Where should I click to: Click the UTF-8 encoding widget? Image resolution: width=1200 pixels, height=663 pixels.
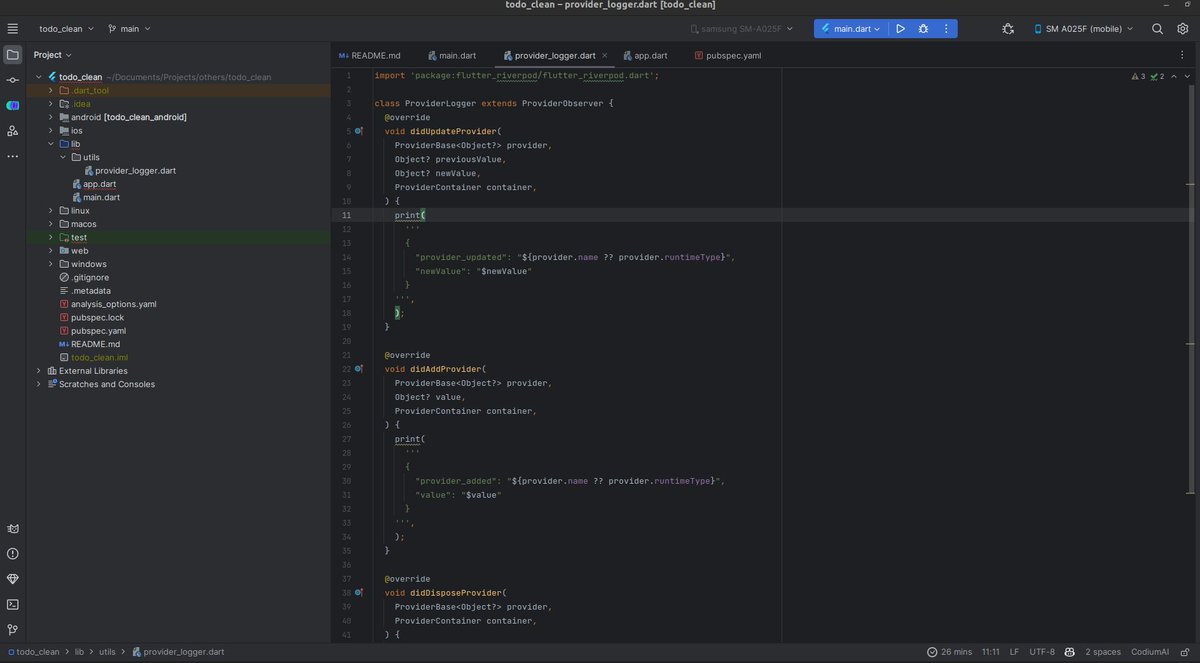[1042, 652]
